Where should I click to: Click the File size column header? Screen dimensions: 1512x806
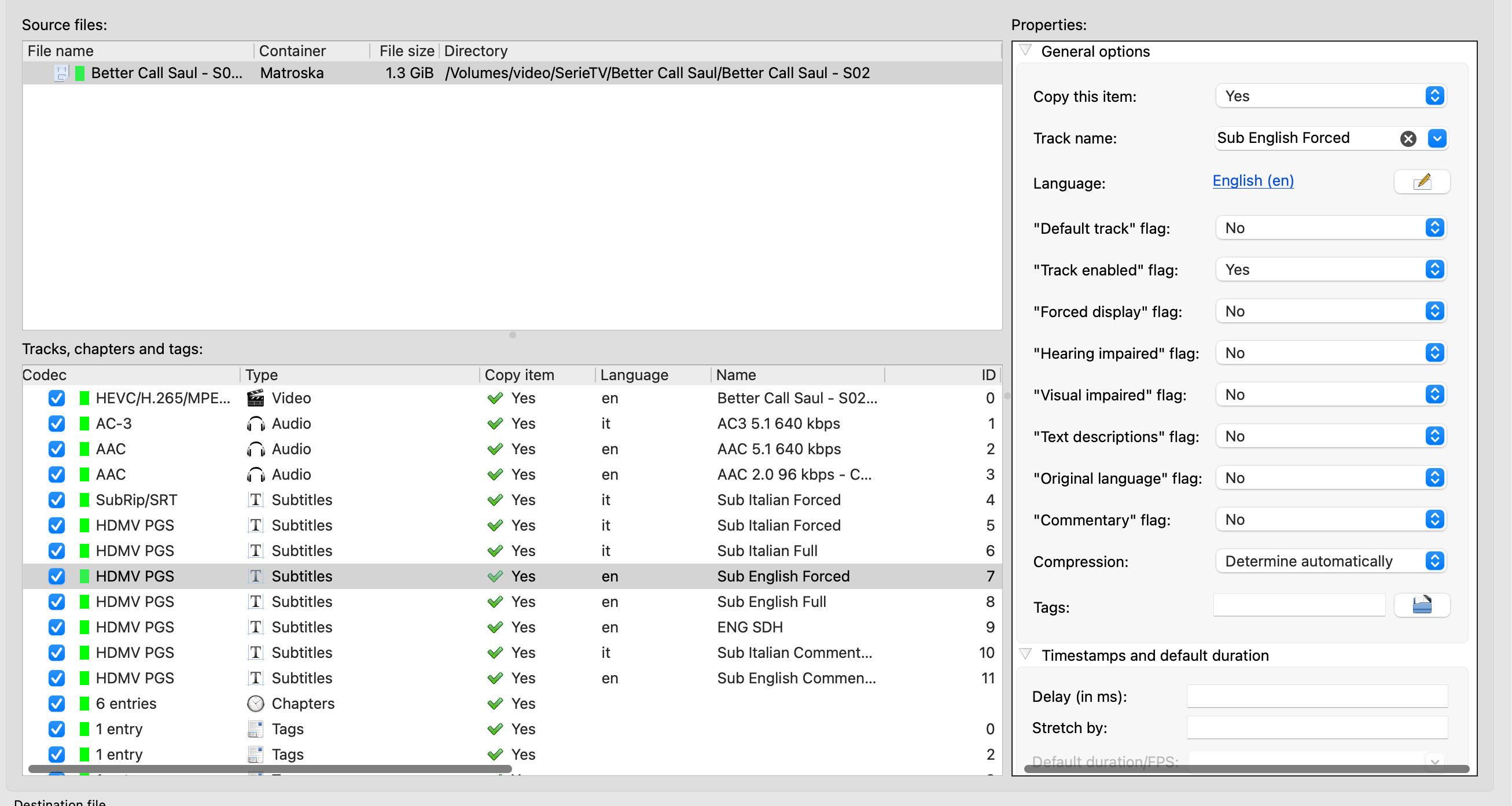tap(406, 51)
